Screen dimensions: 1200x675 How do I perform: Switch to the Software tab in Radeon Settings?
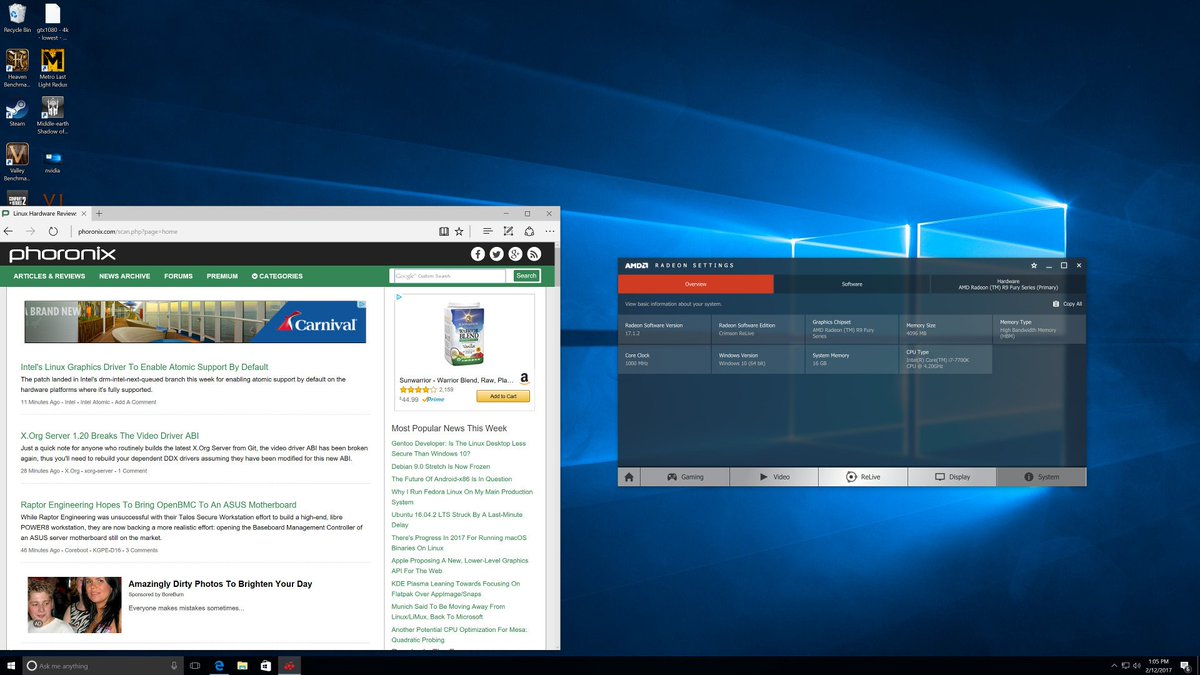[852, 284]
